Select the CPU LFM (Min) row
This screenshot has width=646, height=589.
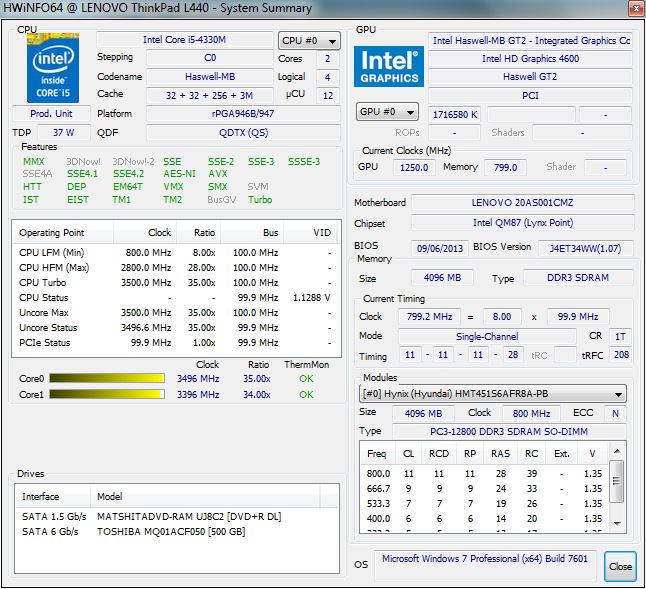pyautogui.click(x=175, y=252)
